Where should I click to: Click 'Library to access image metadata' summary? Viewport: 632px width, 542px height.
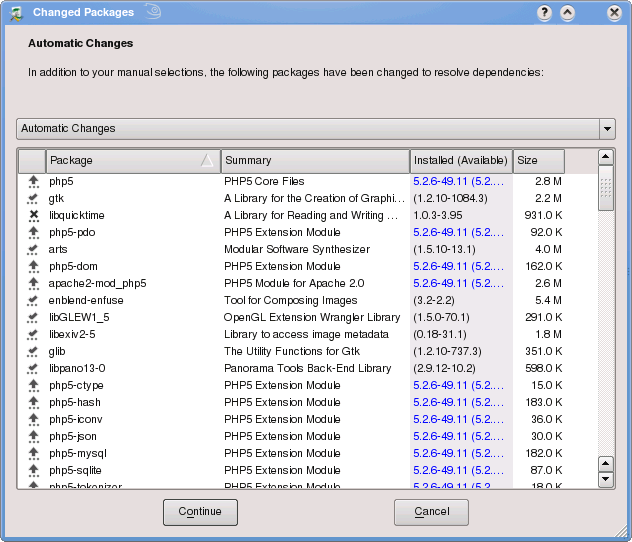pyautogui.click(x=306, y=334)
